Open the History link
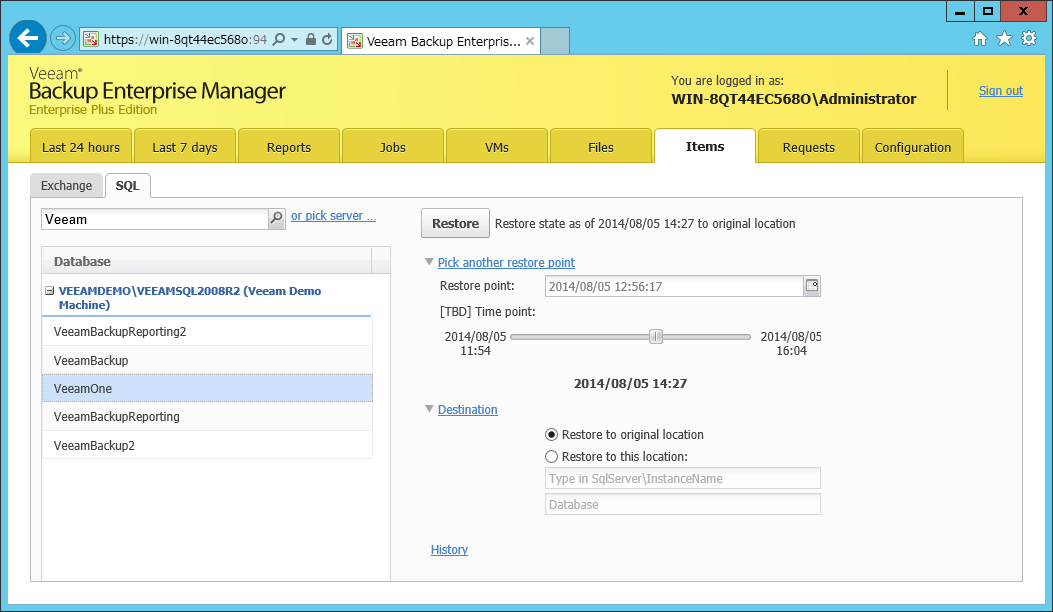This screenshot has height=612, width=1053. (x=449, y=550)
